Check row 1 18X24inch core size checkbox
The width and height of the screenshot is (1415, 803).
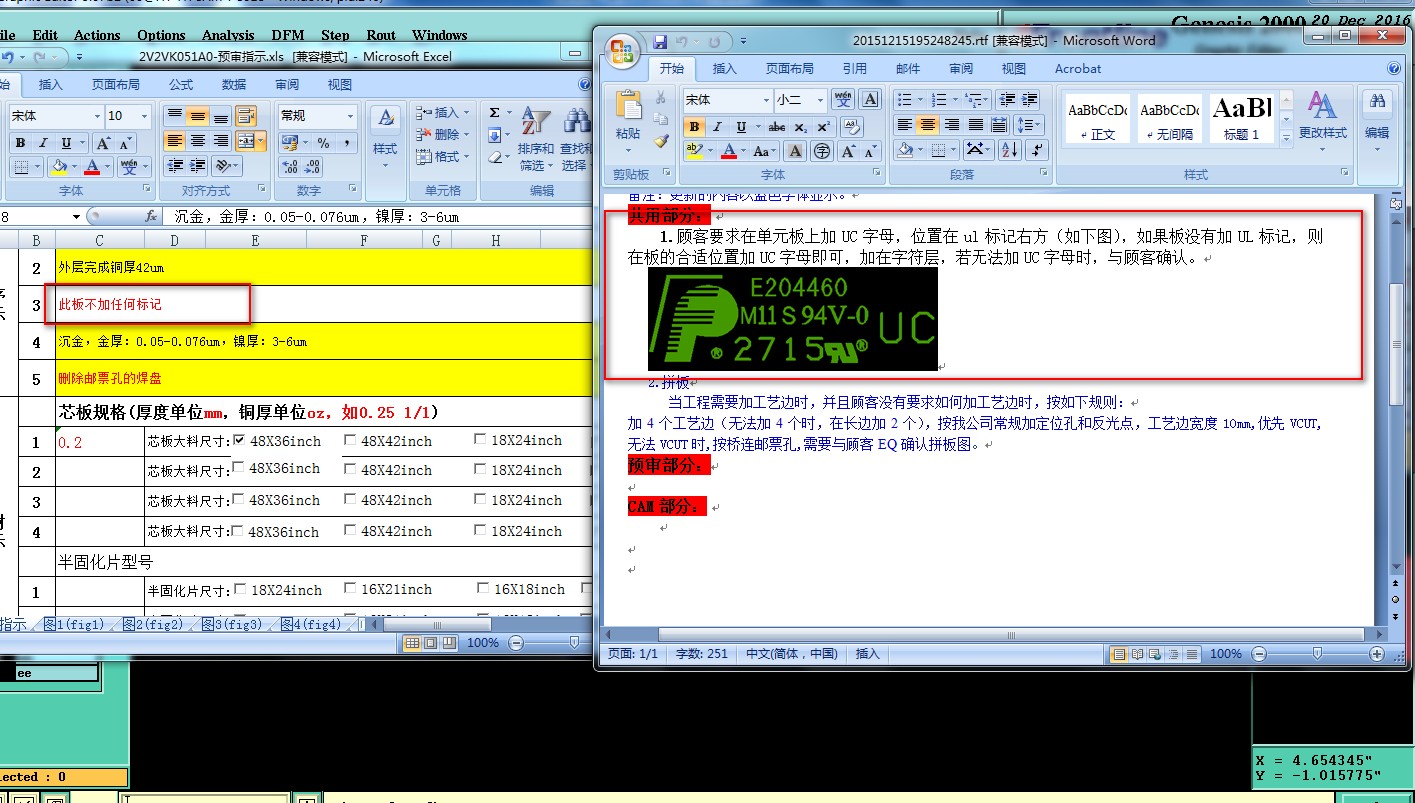tap(479, 440)
